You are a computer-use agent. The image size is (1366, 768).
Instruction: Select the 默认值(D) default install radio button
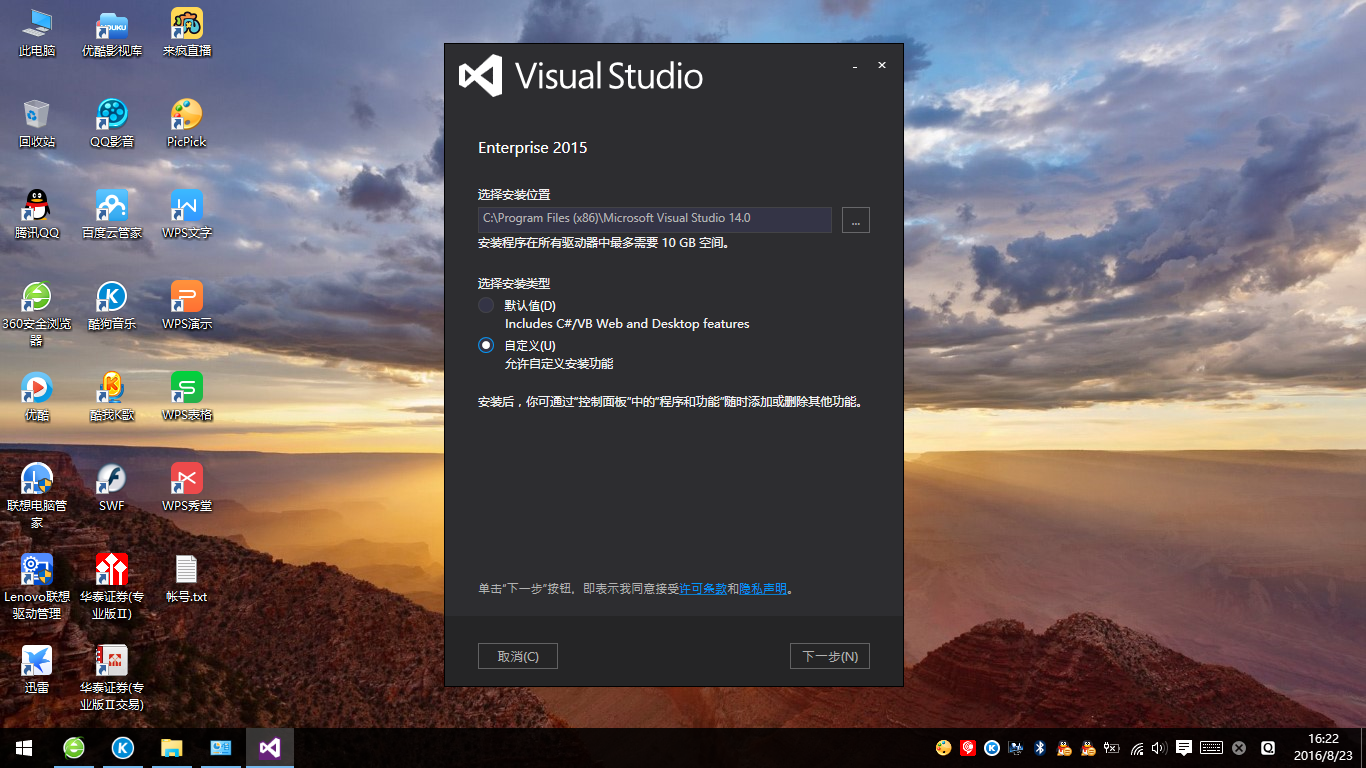point(486,305)
